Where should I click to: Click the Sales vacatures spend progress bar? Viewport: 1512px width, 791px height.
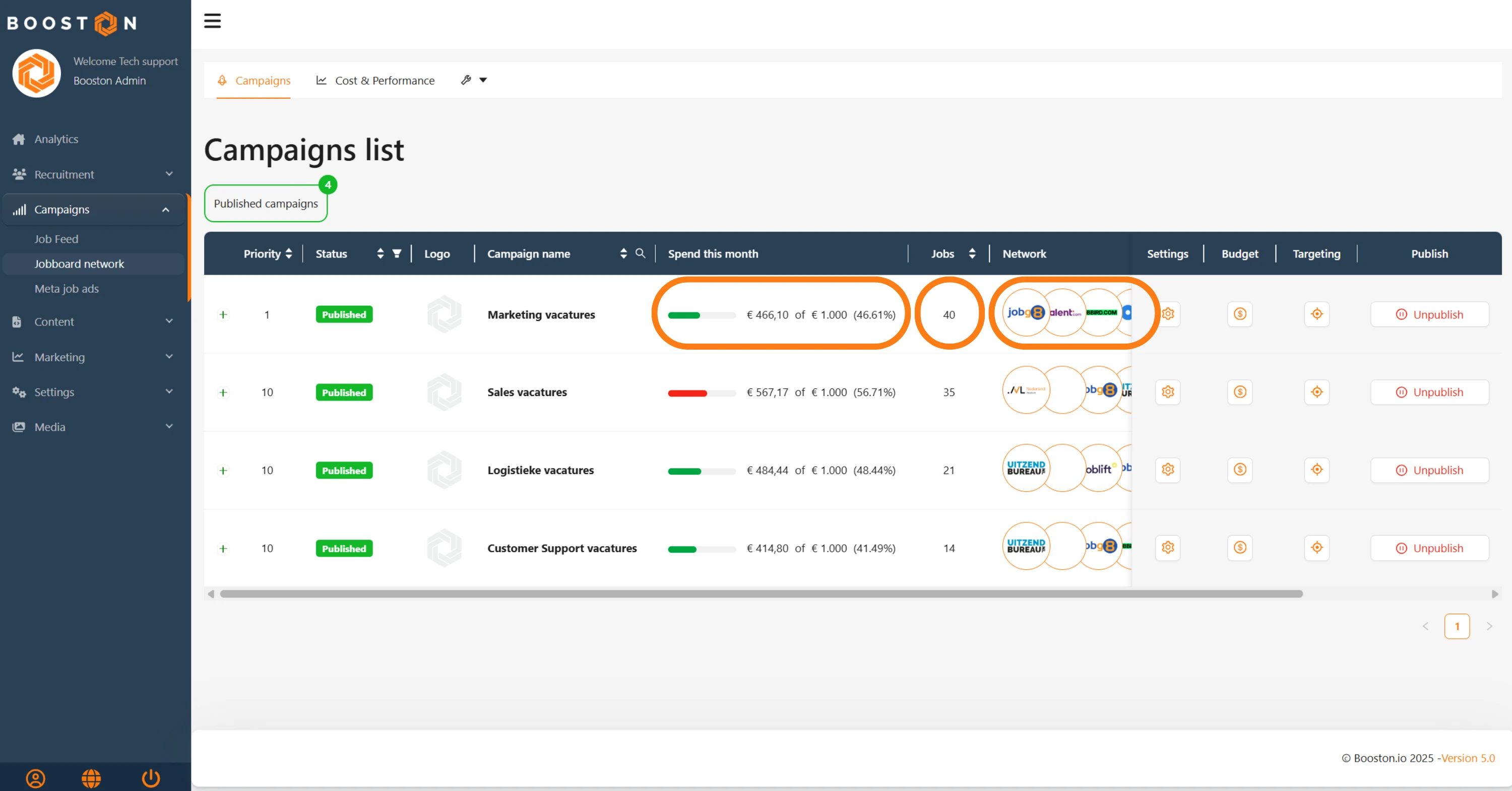702,392
